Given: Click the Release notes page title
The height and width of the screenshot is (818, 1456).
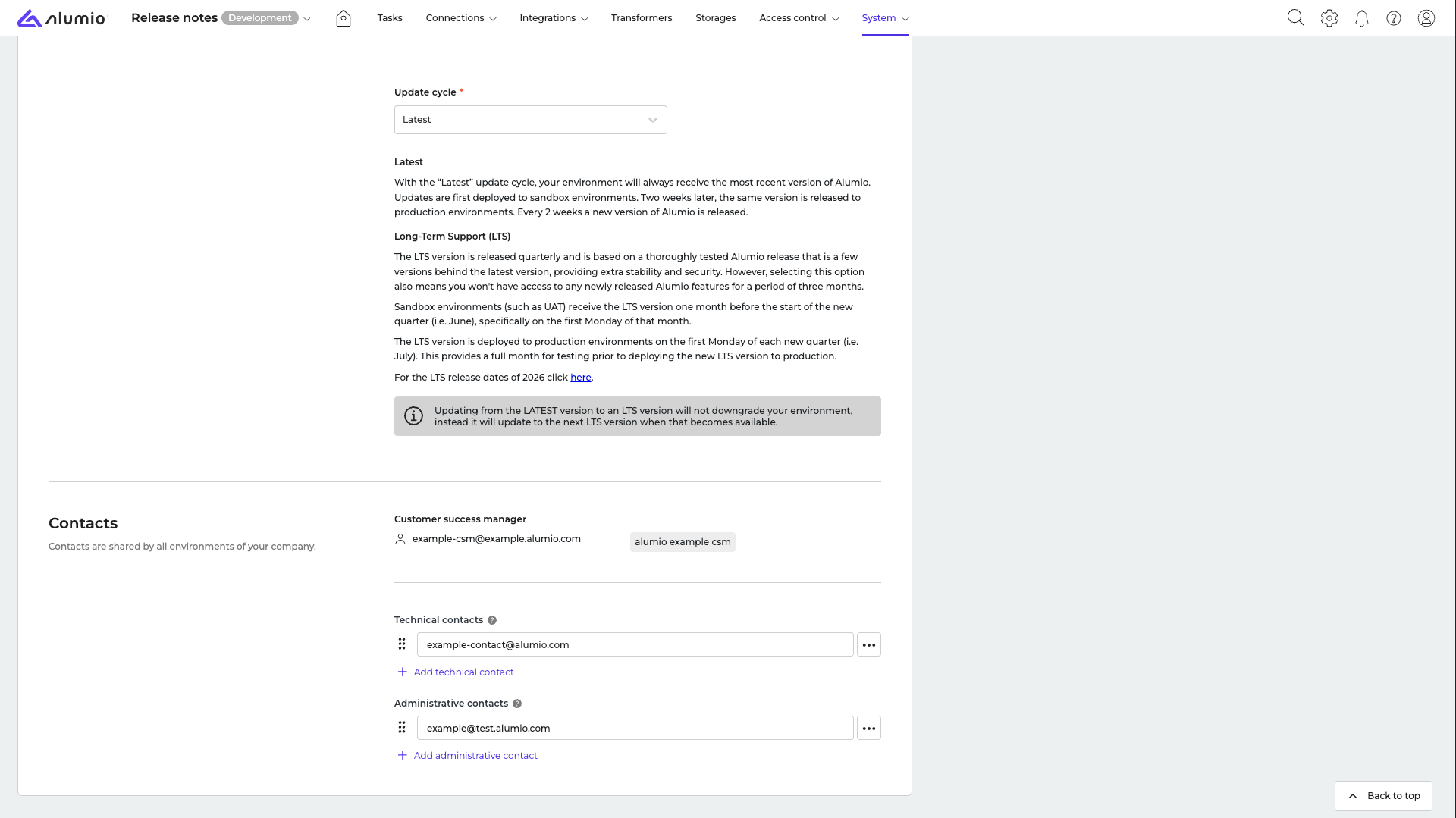Looking at the screenshot, I should tap(174, 18).
